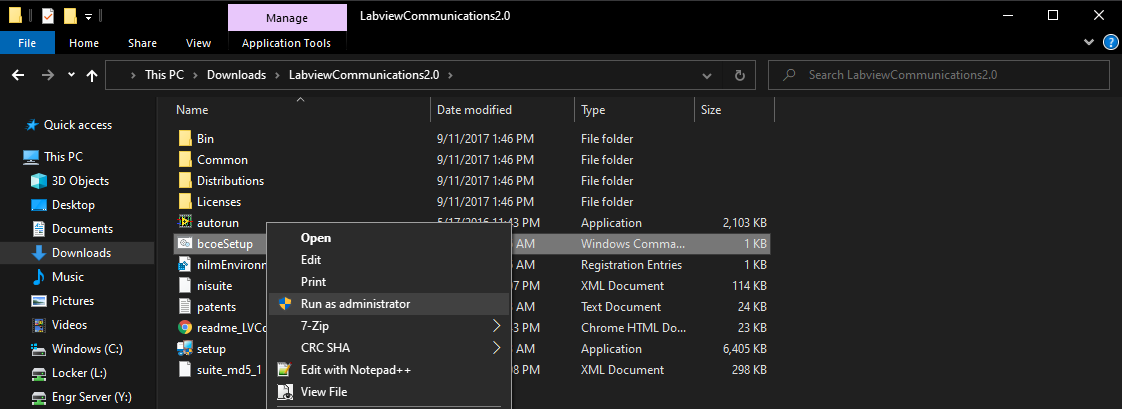Screen dimensions: 1122x409
Task: Click the Refresh icon in address bar
Action: [739, 75]
